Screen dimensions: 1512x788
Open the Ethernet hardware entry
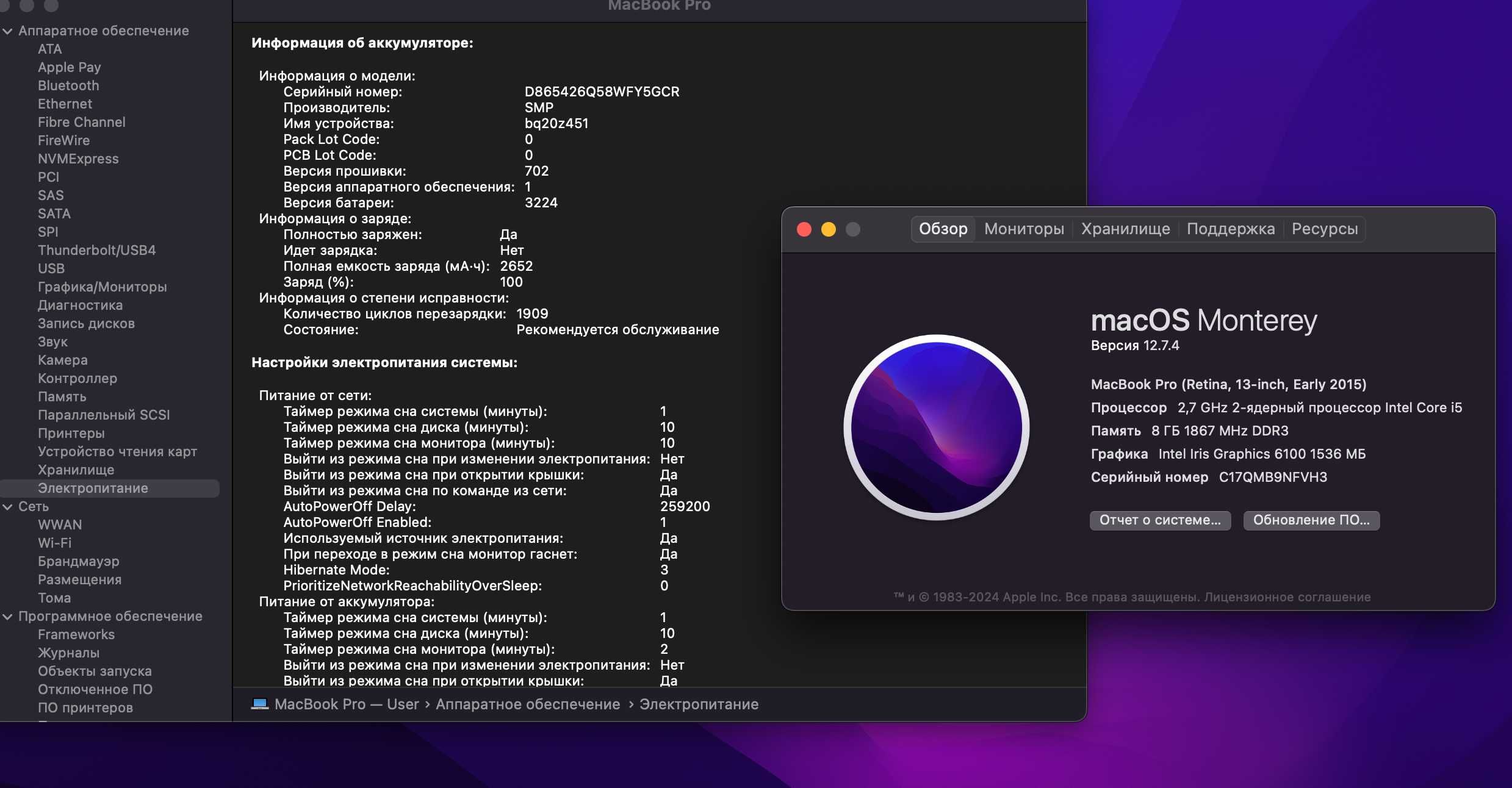point(65,104)
